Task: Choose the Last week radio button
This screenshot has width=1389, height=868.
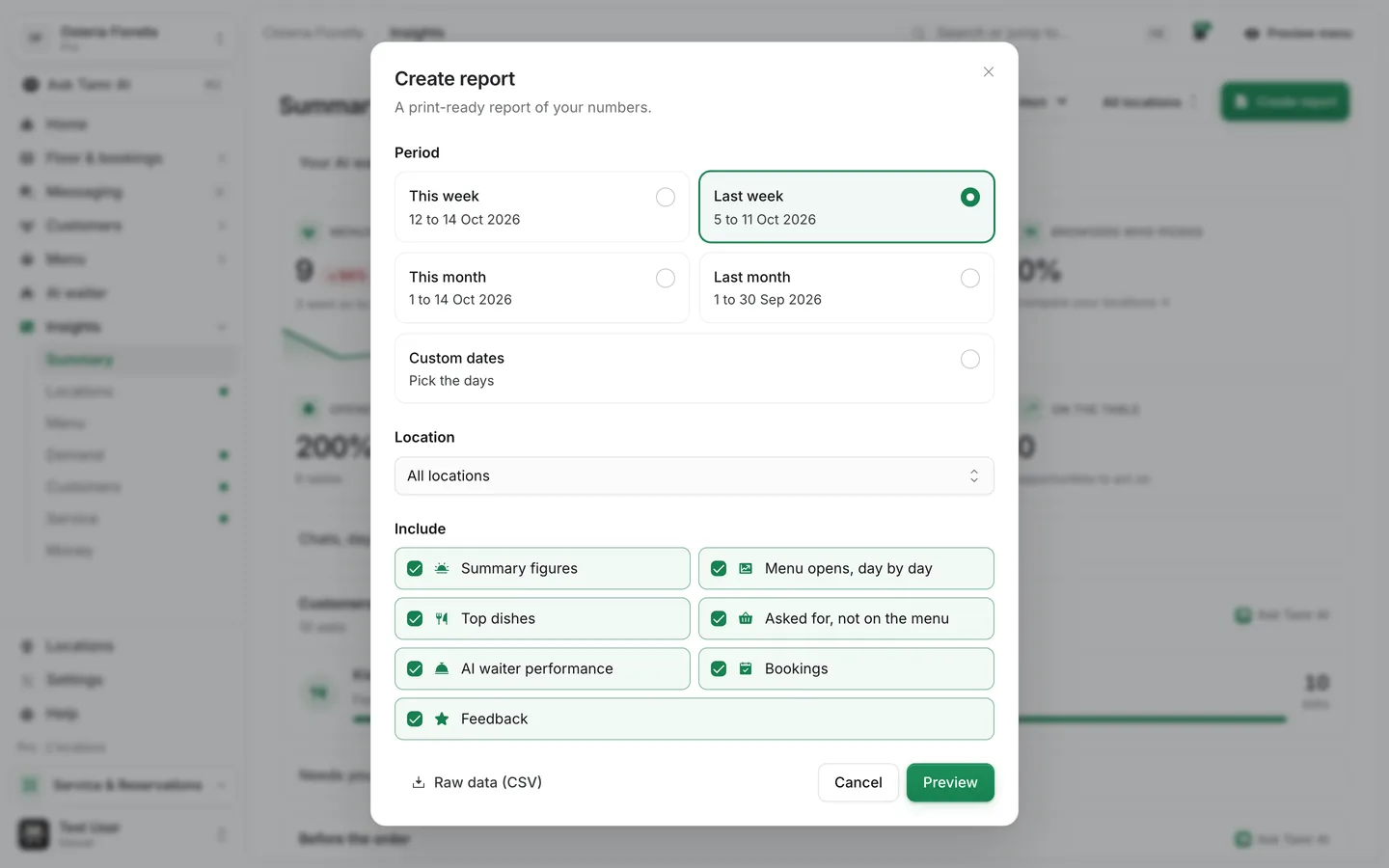Action: click(970, 197)
